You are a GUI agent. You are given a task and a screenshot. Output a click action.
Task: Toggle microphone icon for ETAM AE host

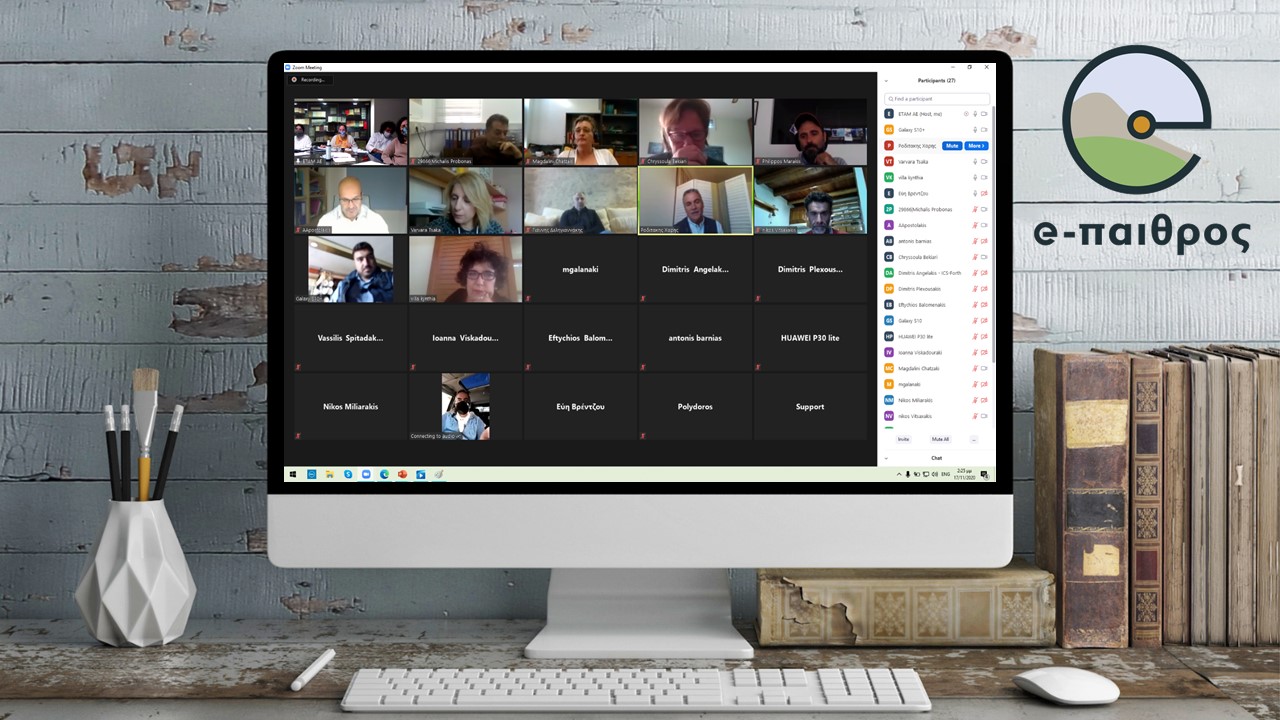pos(975,114)
